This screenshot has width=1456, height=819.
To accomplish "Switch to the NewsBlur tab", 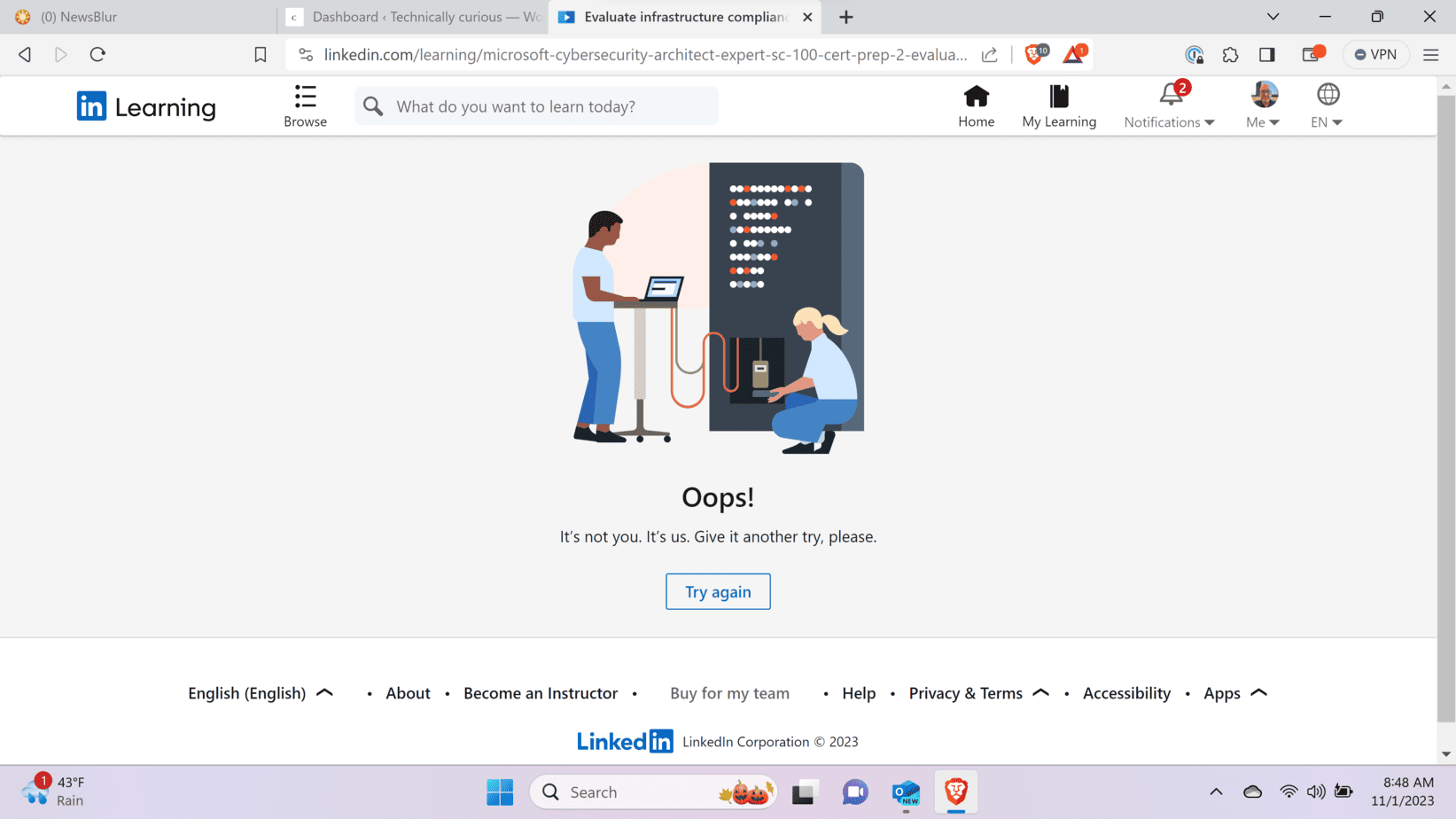I will [137, 17].
